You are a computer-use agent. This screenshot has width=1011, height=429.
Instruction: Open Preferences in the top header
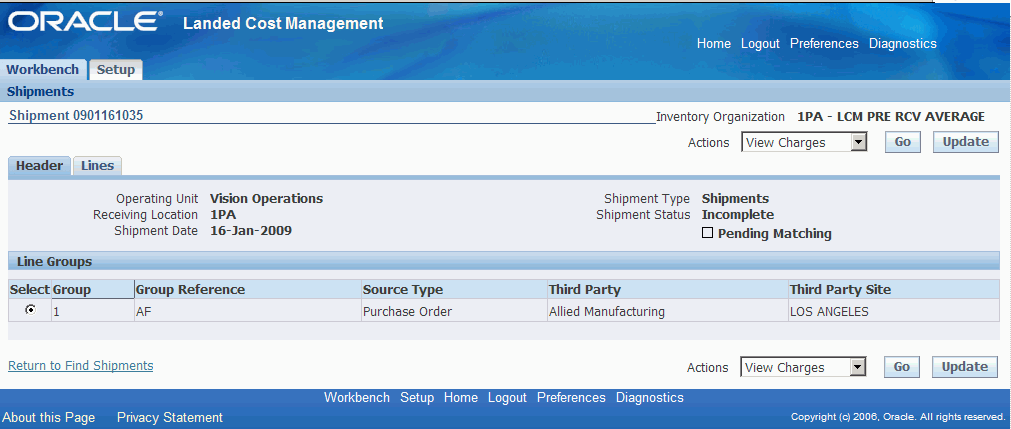tap(824, 44)
